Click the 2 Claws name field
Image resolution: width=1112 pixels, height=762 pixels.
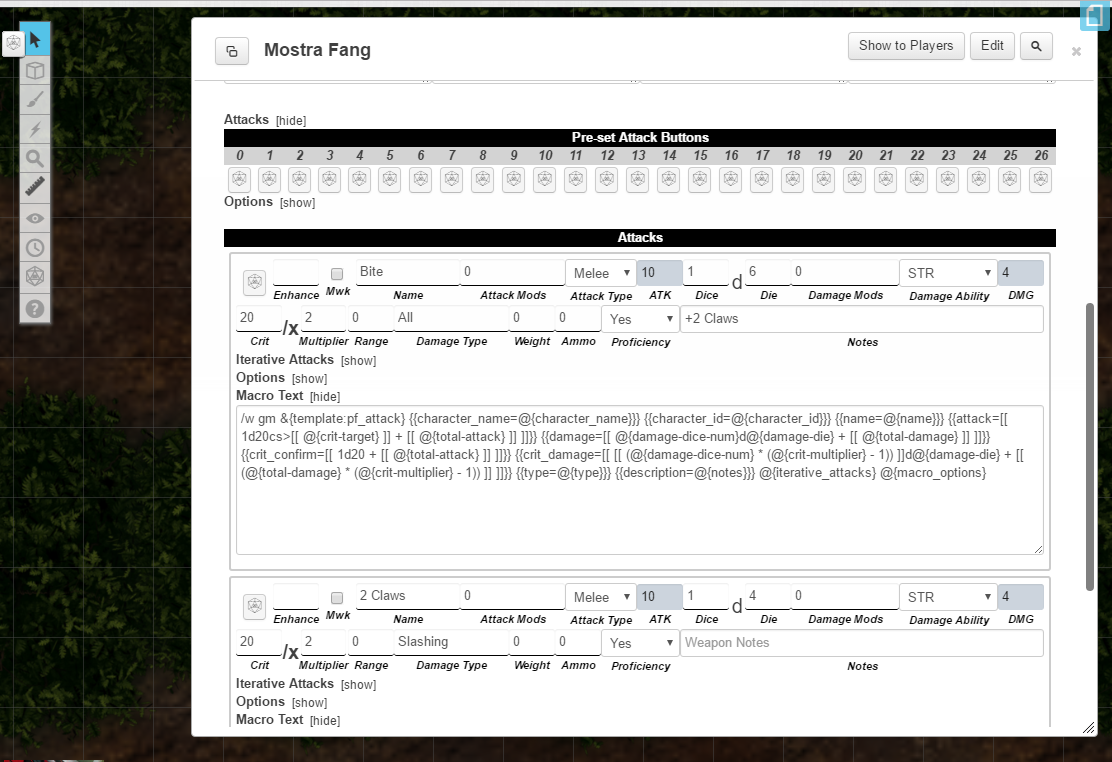click(407, 596)
